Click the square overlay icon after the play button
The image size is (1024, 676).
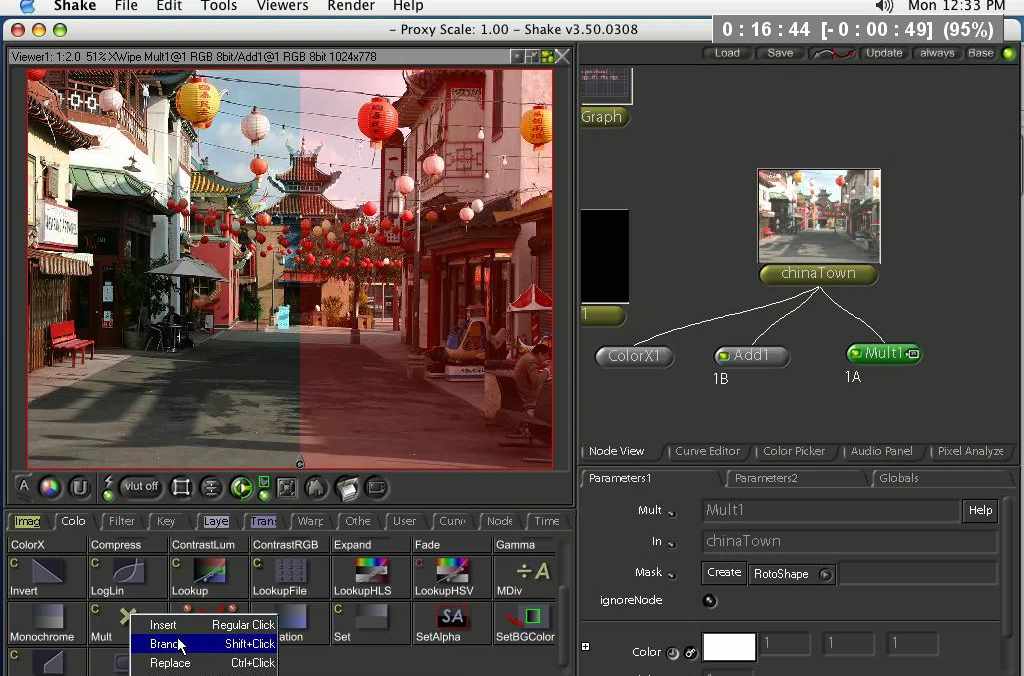point(287,487)
